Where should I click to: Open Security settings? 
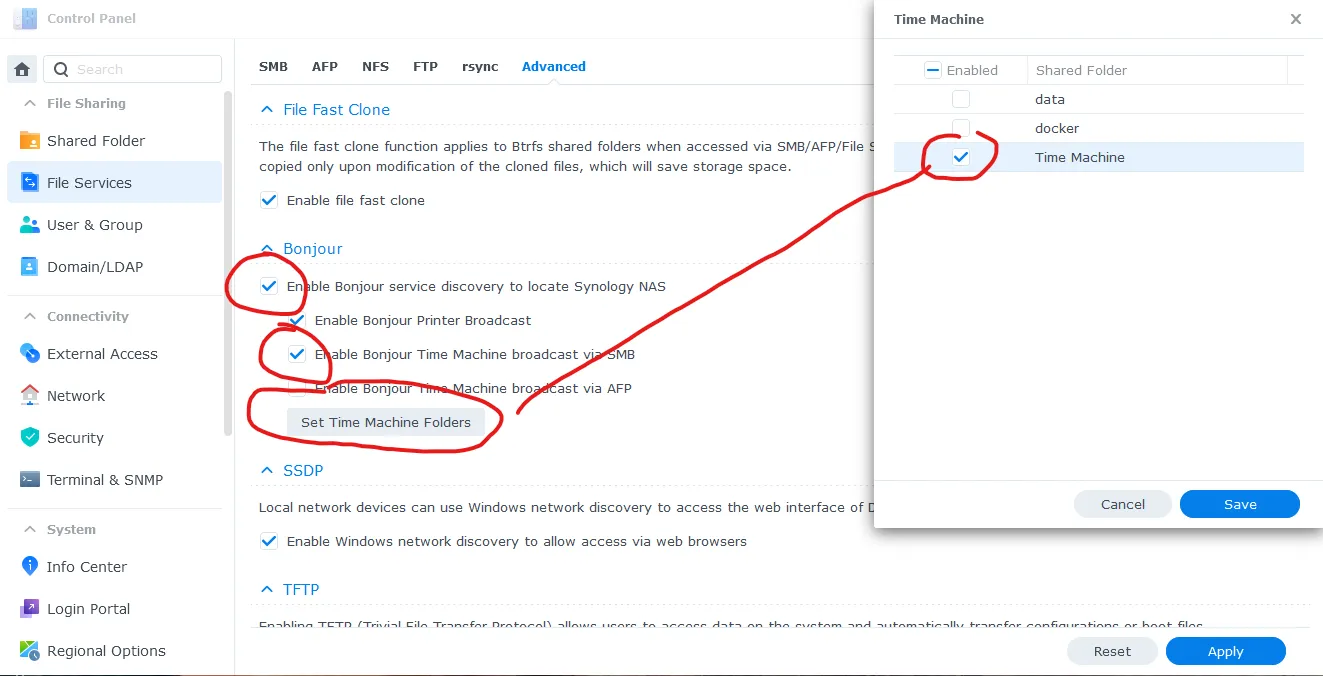coord(75,437)
